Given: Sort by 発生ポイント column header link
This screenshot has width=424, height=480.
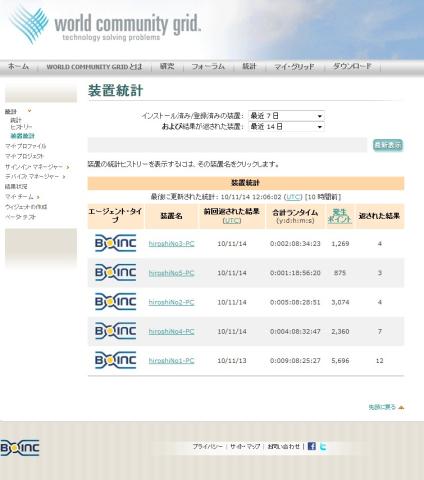Looking at the screenshot, I should (x=339, y=216).
